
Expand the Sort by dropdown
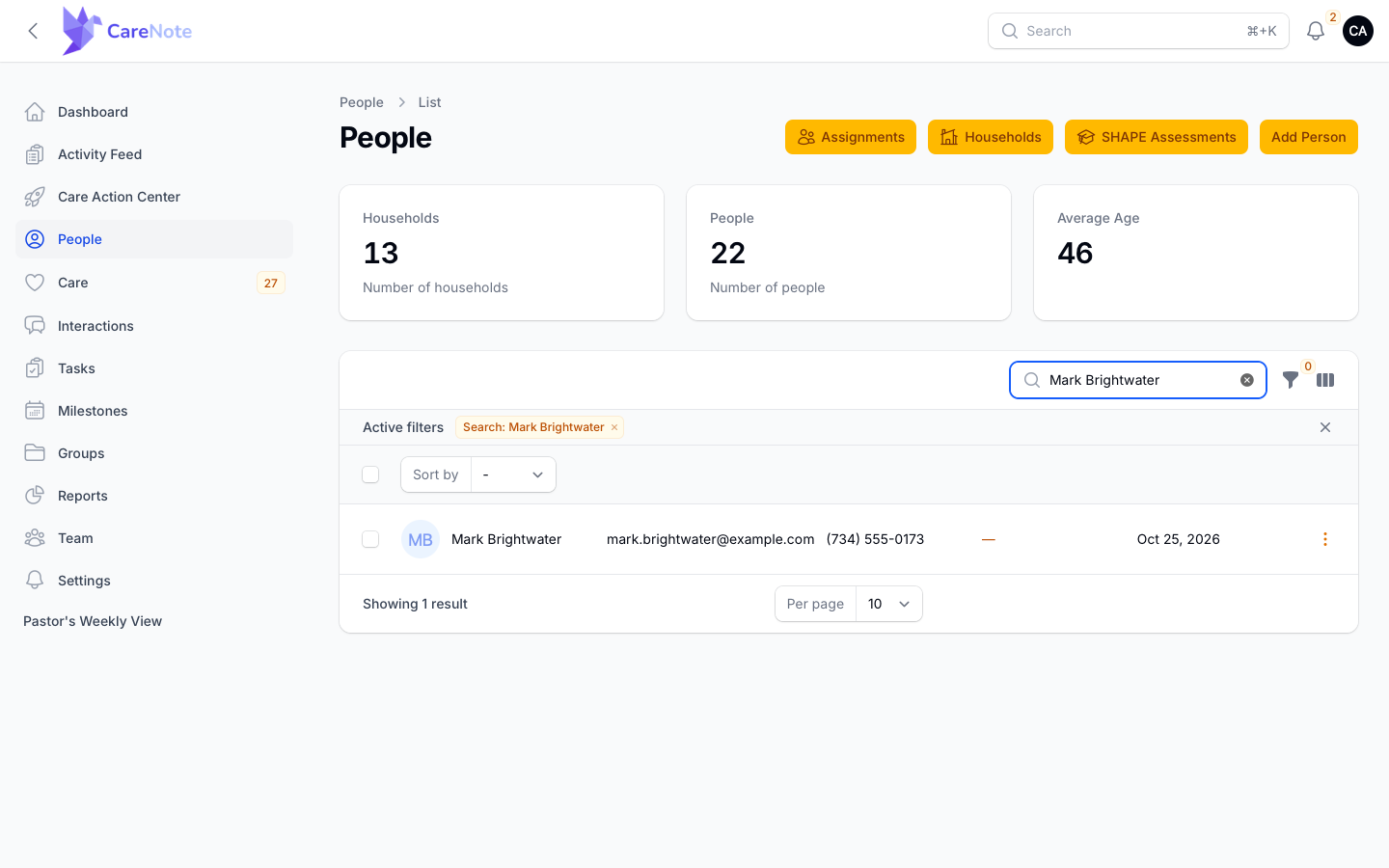click(513, 475)
